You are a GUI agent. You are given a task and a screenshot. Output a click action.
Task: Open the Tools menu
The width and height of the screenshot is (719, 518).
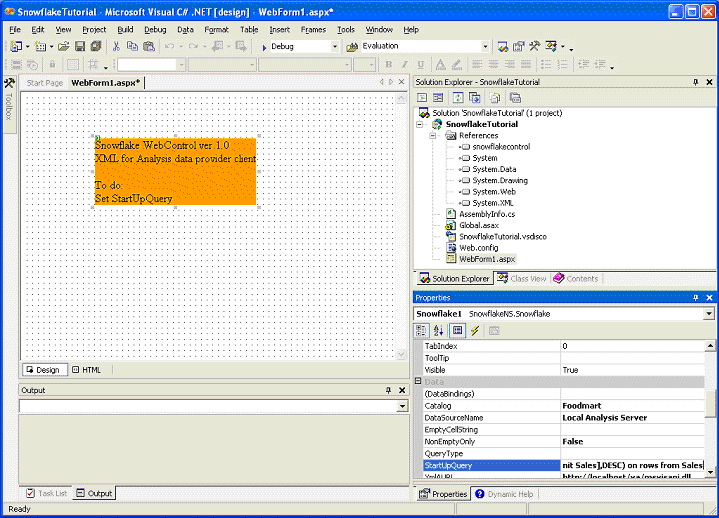click(x=346, y=30)
